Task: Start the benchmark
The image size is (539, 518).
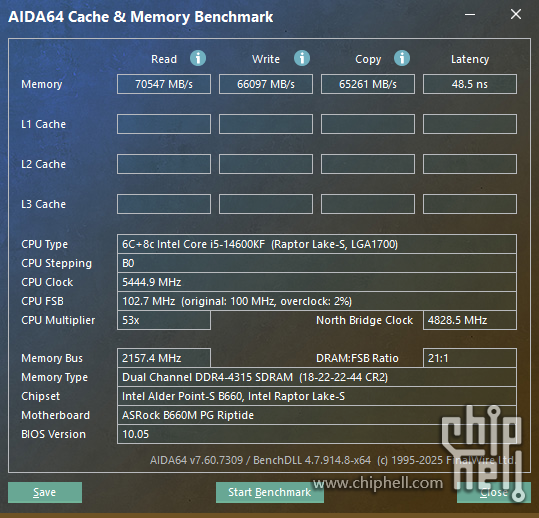Action: [270, 492]
